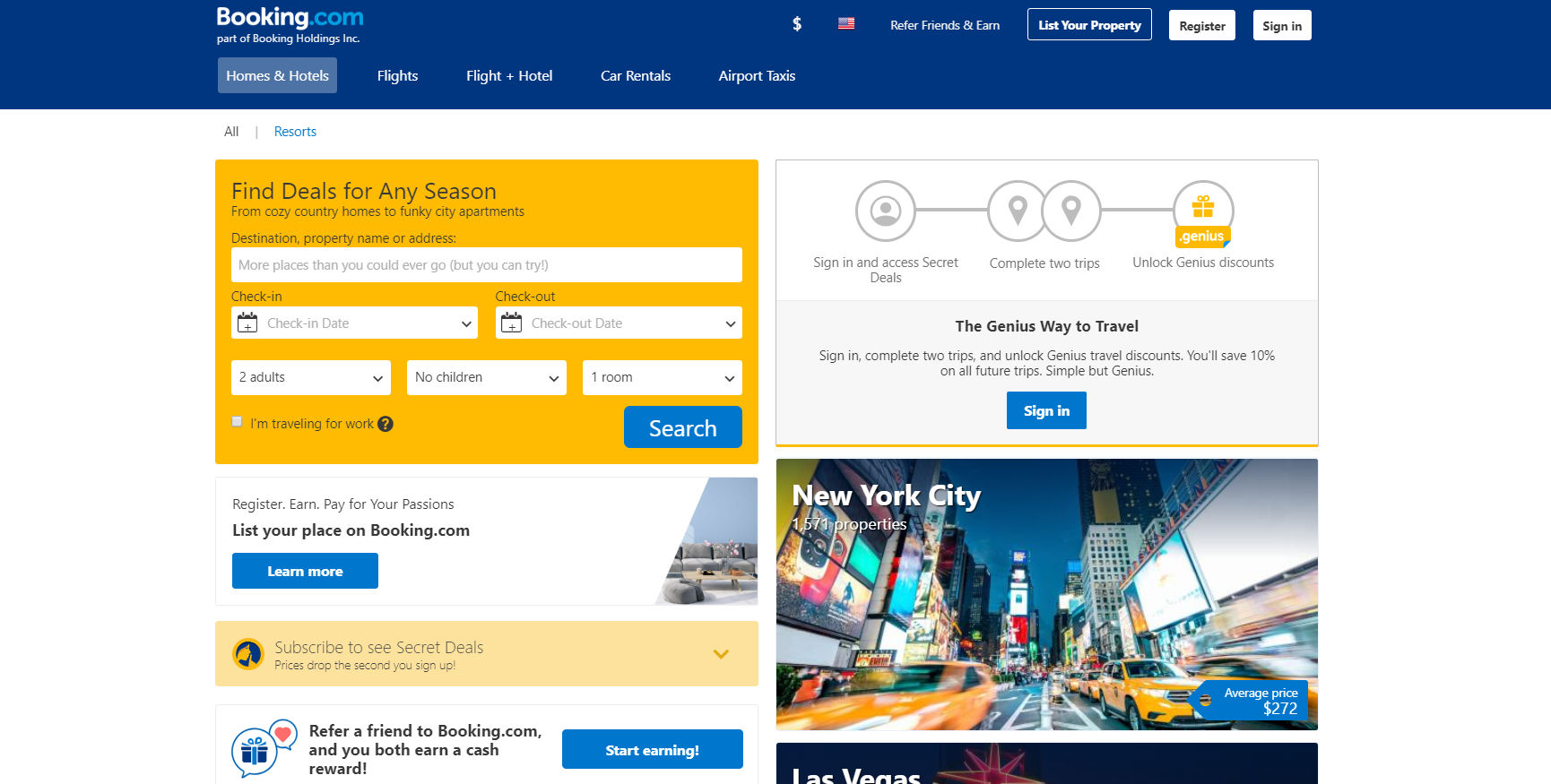
Task: Click List Your Property button
Action: 1089,25
